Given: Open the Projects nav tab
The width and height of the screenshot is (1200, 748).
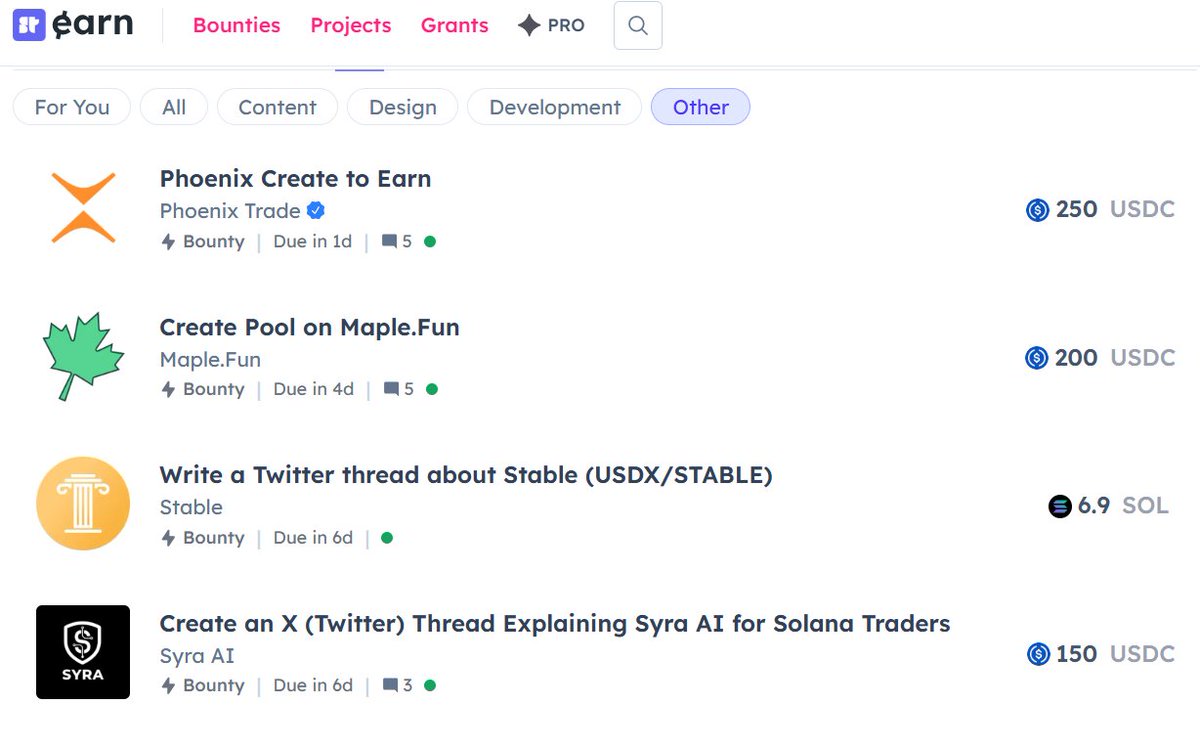Looking at the screenshot, I should pyautogui.click(x=351, y=26).
